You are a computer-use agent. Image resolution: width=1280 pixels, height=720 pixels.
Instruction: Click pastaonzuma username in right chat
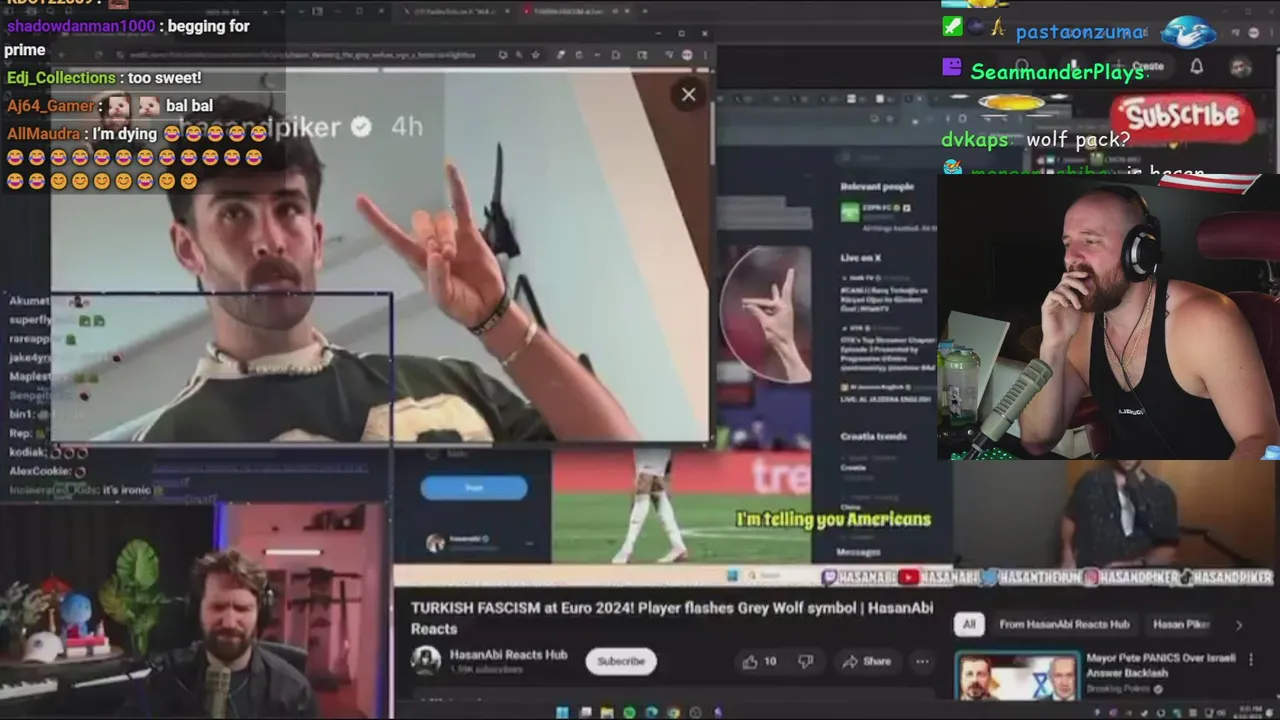(x=1081, y=32)
